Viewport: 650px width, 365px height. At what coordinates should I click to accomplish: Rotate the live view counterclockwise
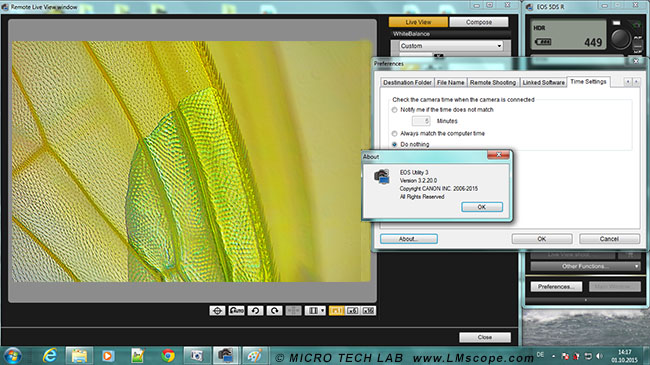255,310
